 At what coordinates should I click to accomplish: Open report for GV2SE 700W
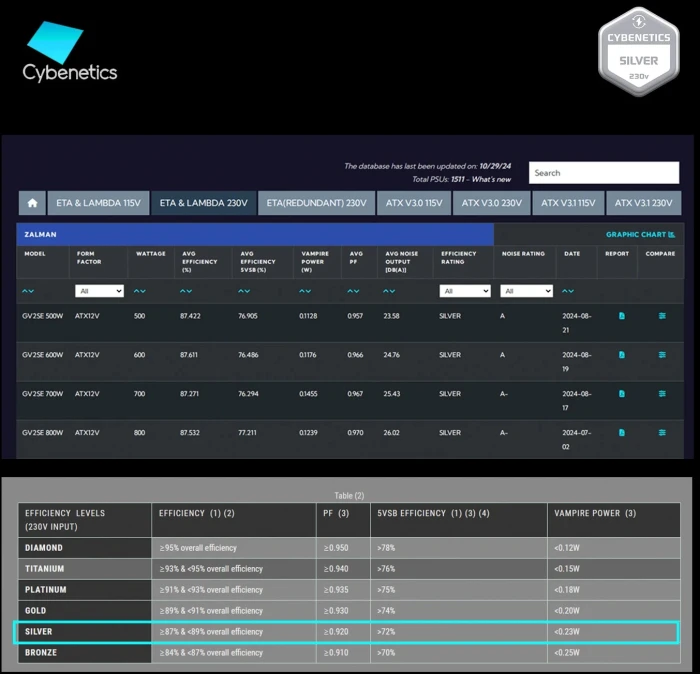[x=621, y=394]
